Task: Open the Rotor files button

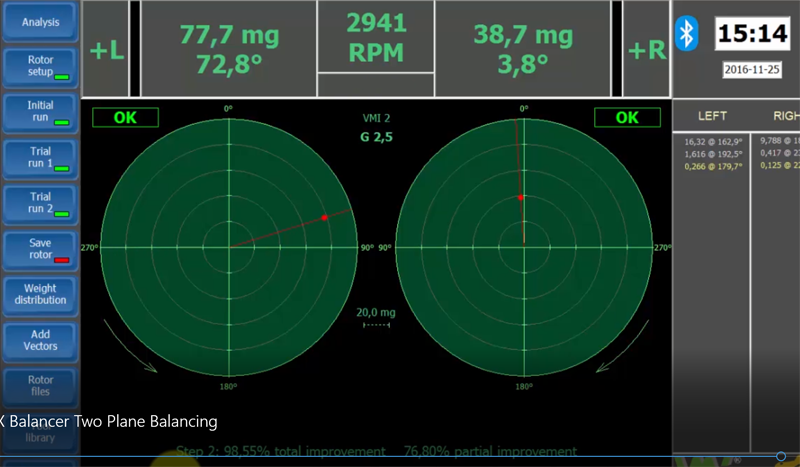Action: tap(40, 386)
